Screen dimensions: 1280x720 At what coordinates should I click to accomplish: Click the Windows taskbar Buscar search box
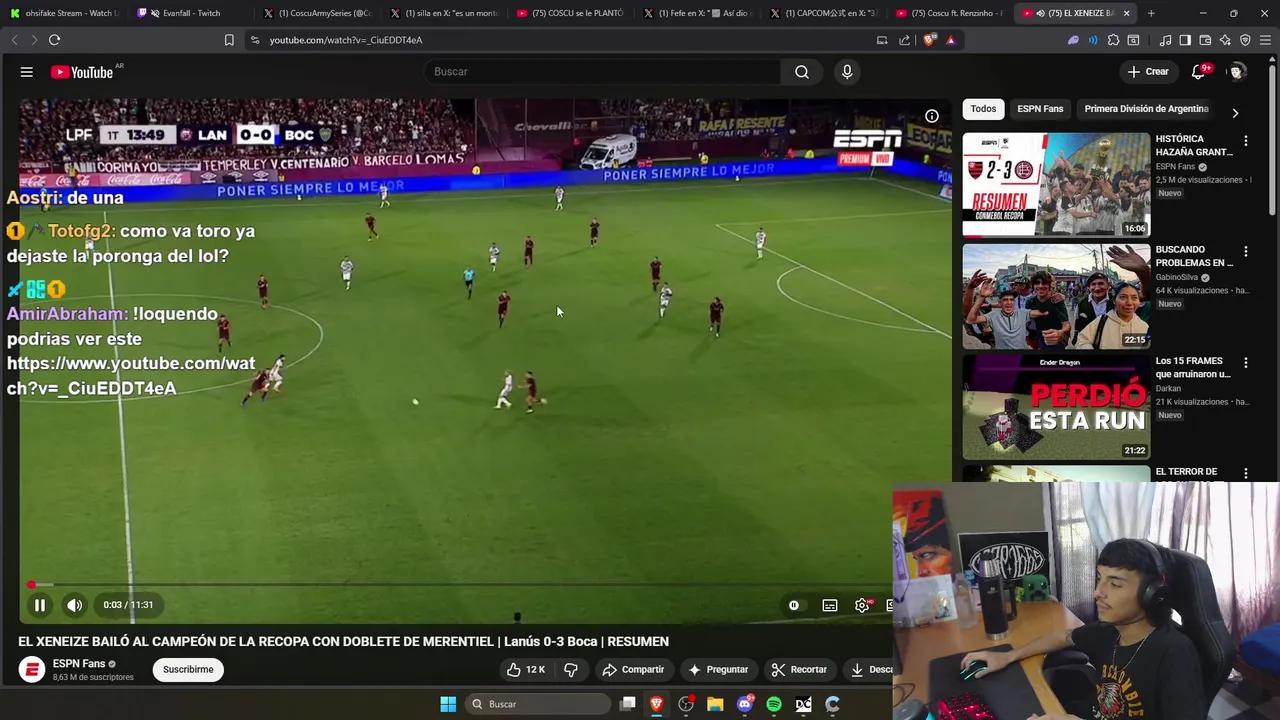pyautogui.click(x=540, y=704)
